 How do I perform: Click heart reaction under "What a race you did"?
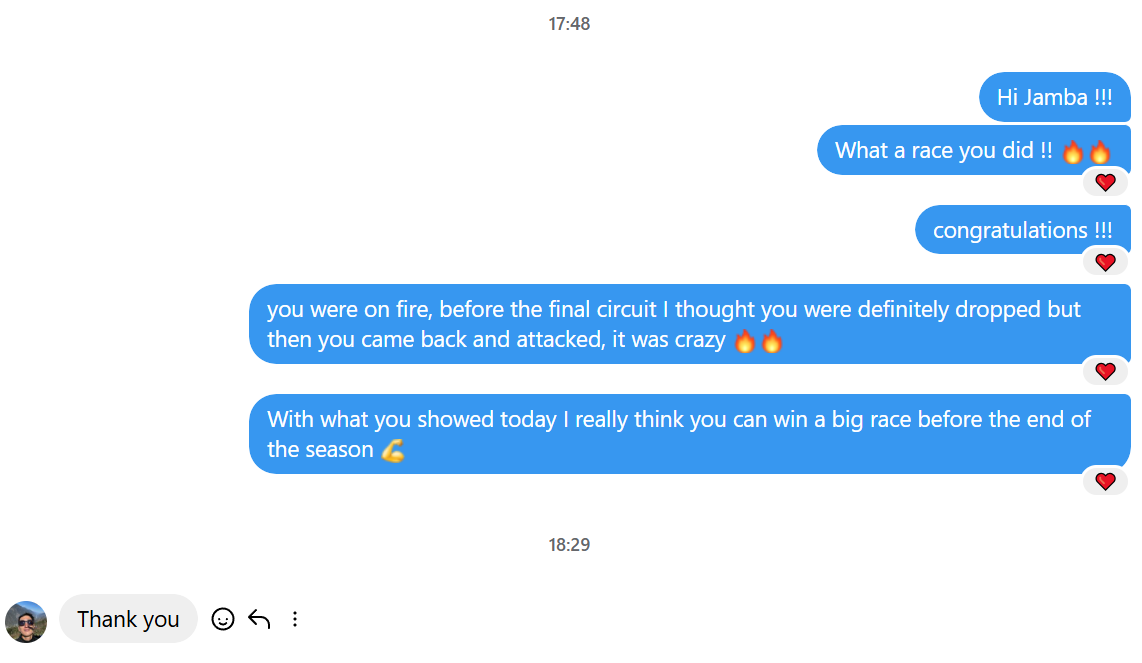pos(1105,183)
